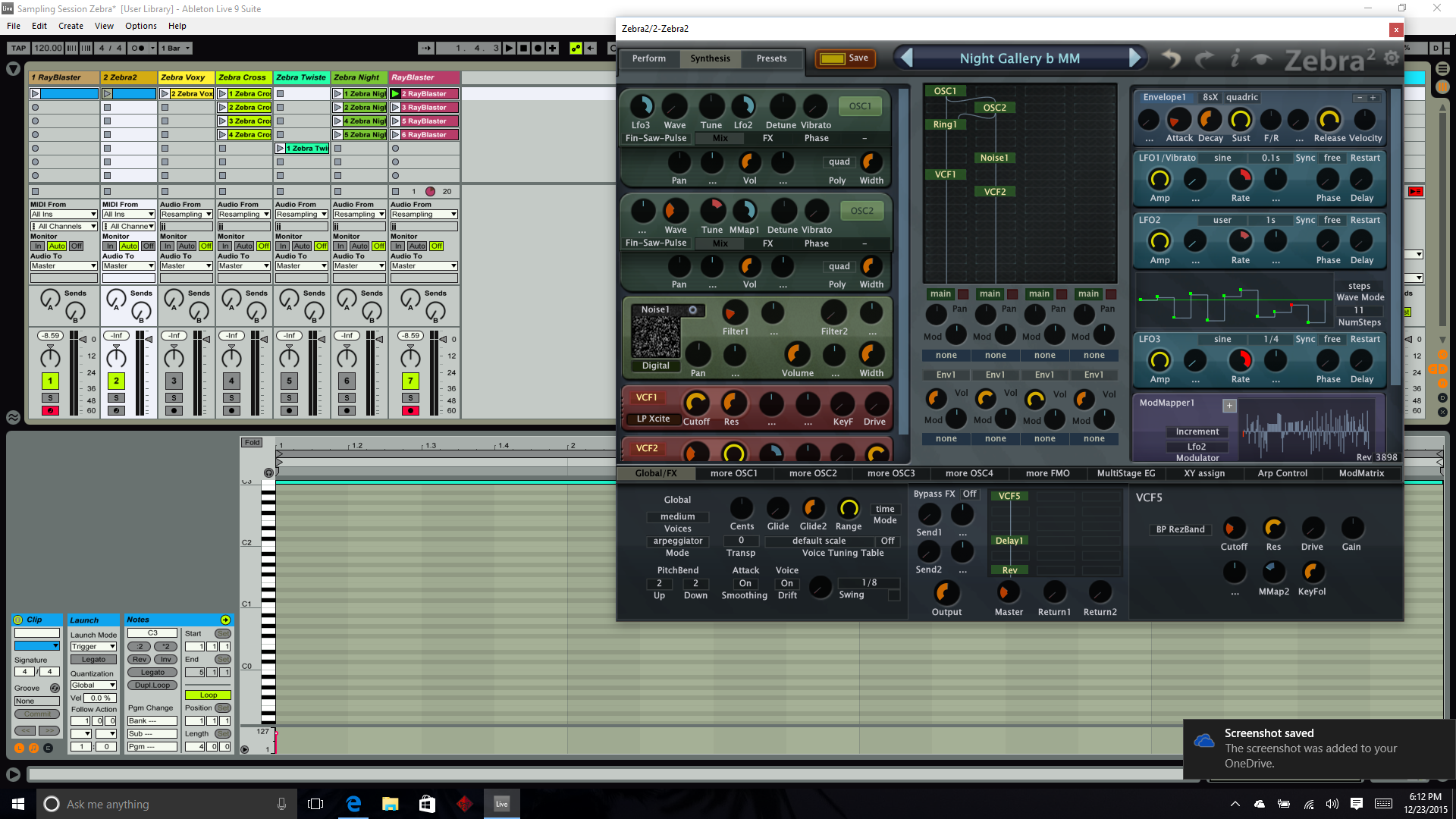
Task: Toggle track 7 activator button
Action: click(410, 381)
